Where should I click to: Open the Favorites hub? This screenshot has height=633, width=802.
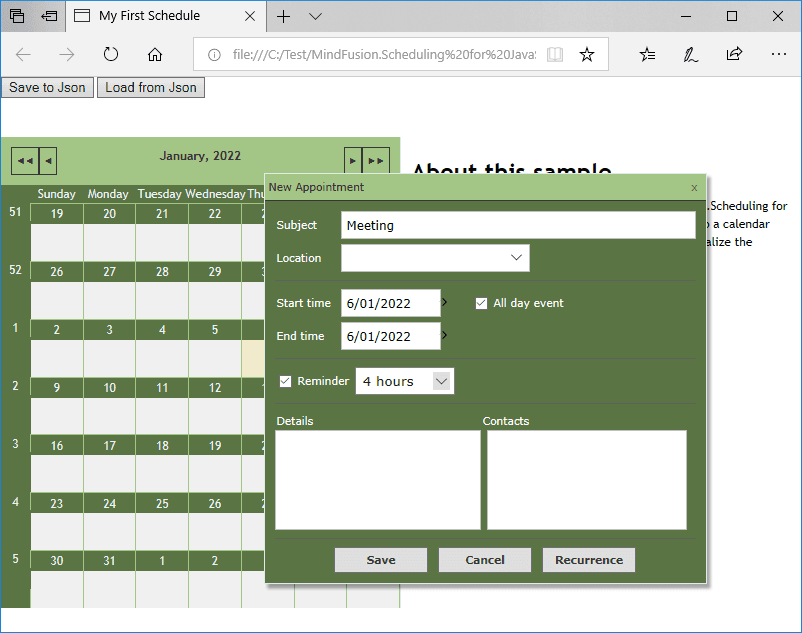point(647,54)
